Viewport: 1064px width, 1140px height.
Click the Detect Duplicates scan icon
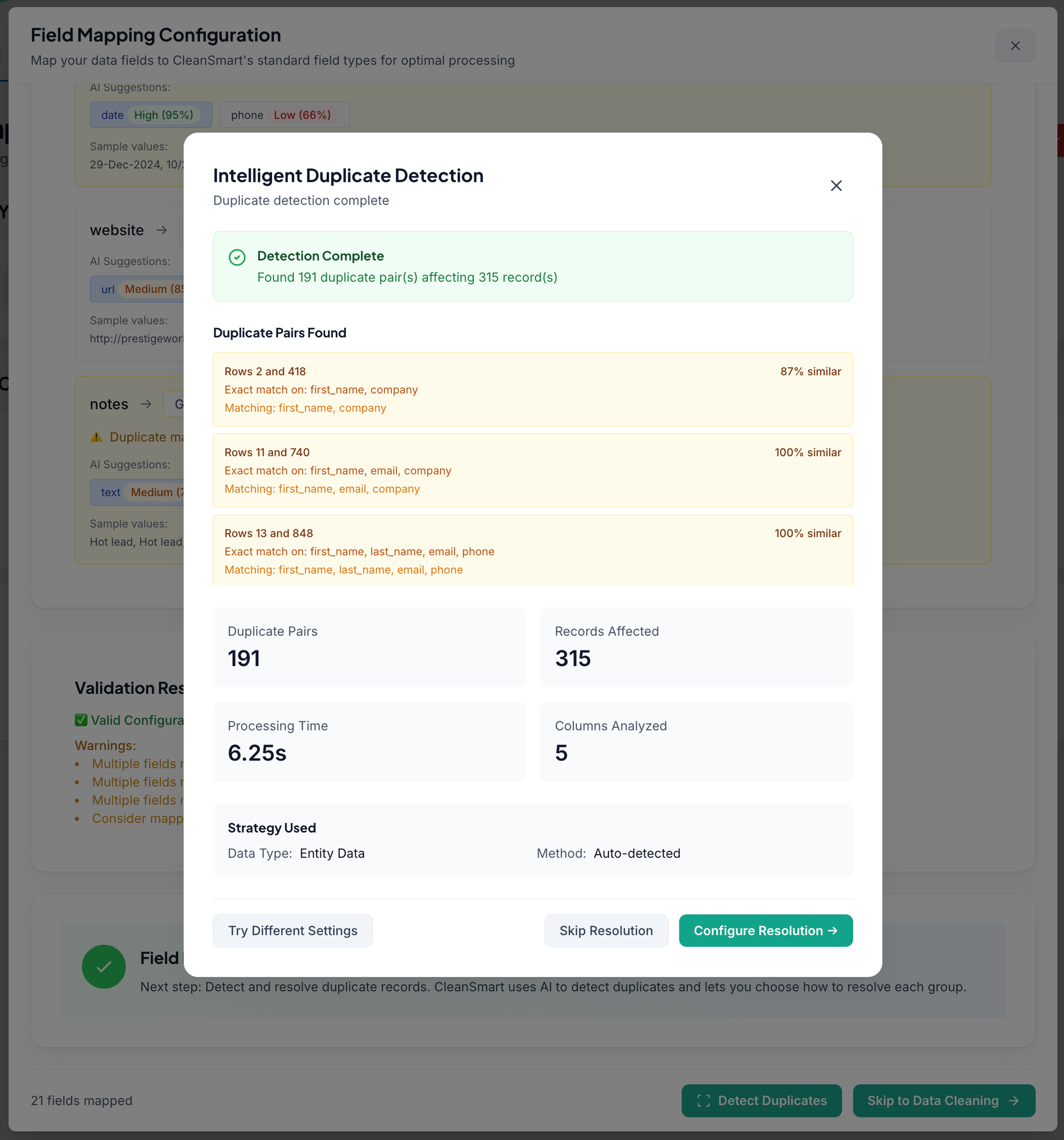[x=704, y=1101]
